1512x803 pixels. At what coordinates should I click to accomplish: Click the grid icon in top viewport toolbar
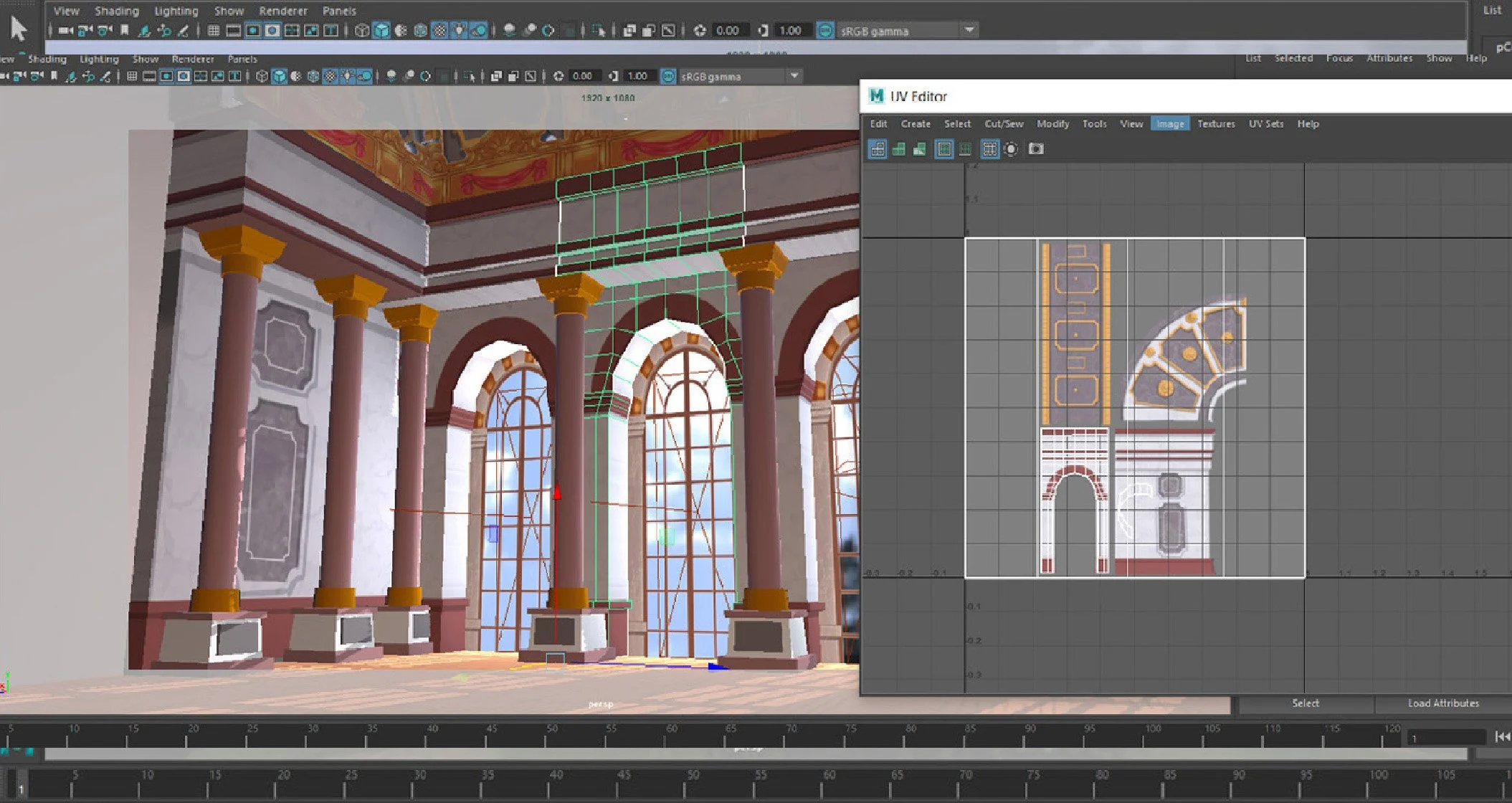213,30
